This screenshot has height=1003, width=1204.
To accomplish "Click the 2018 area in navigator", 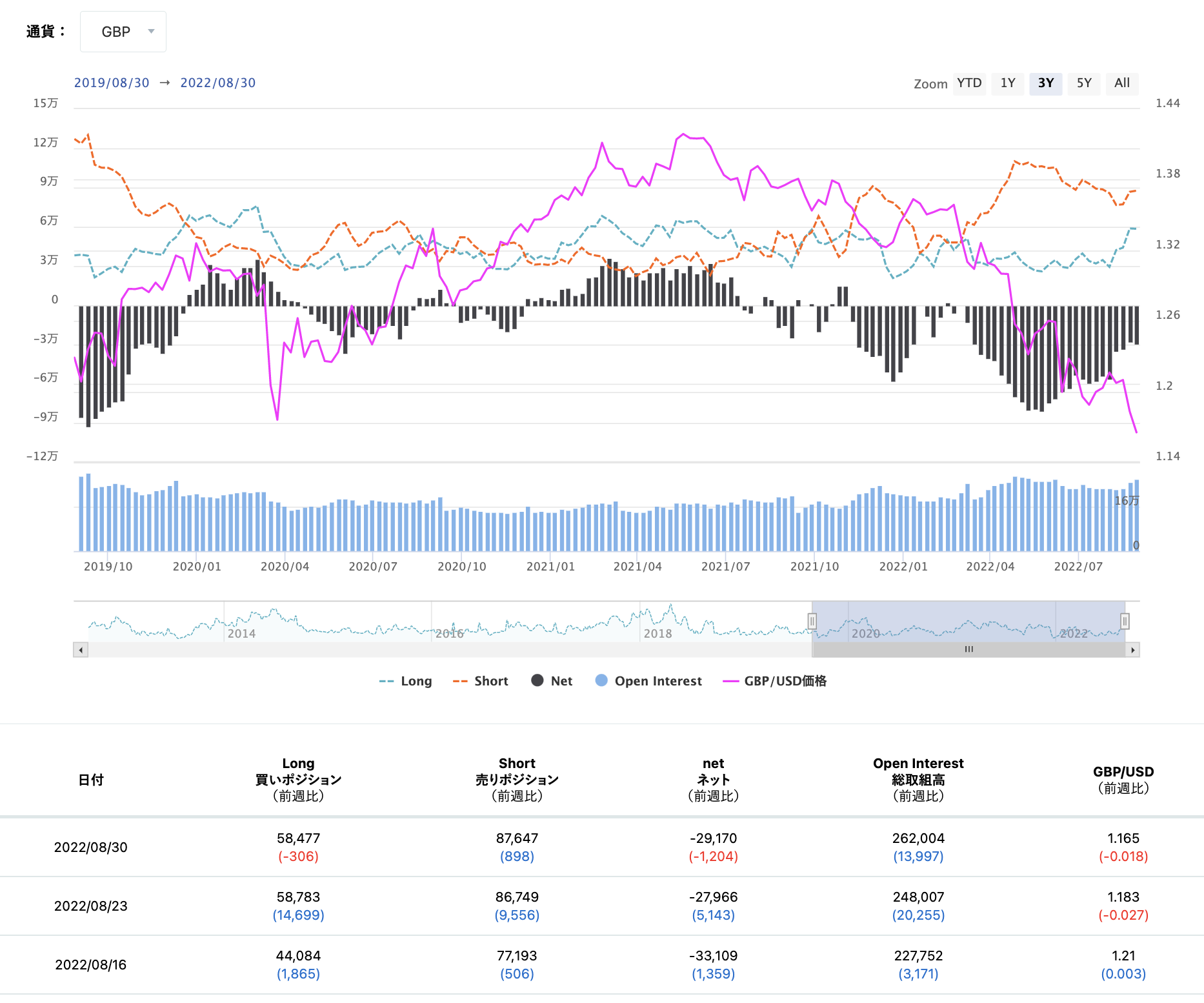I will click(x=657, y=634).
